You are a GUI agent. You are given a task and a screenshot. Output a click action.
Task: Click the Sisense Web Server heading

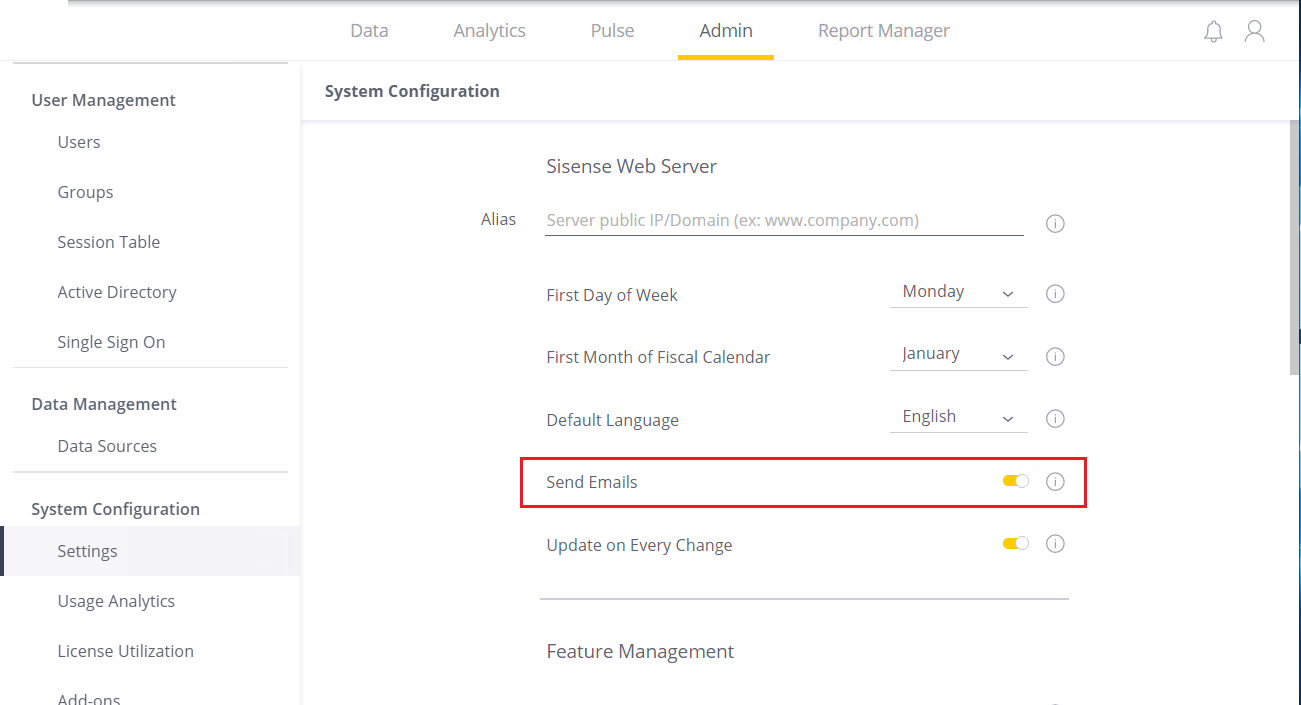pyautogui.click(x=632, y=166)
